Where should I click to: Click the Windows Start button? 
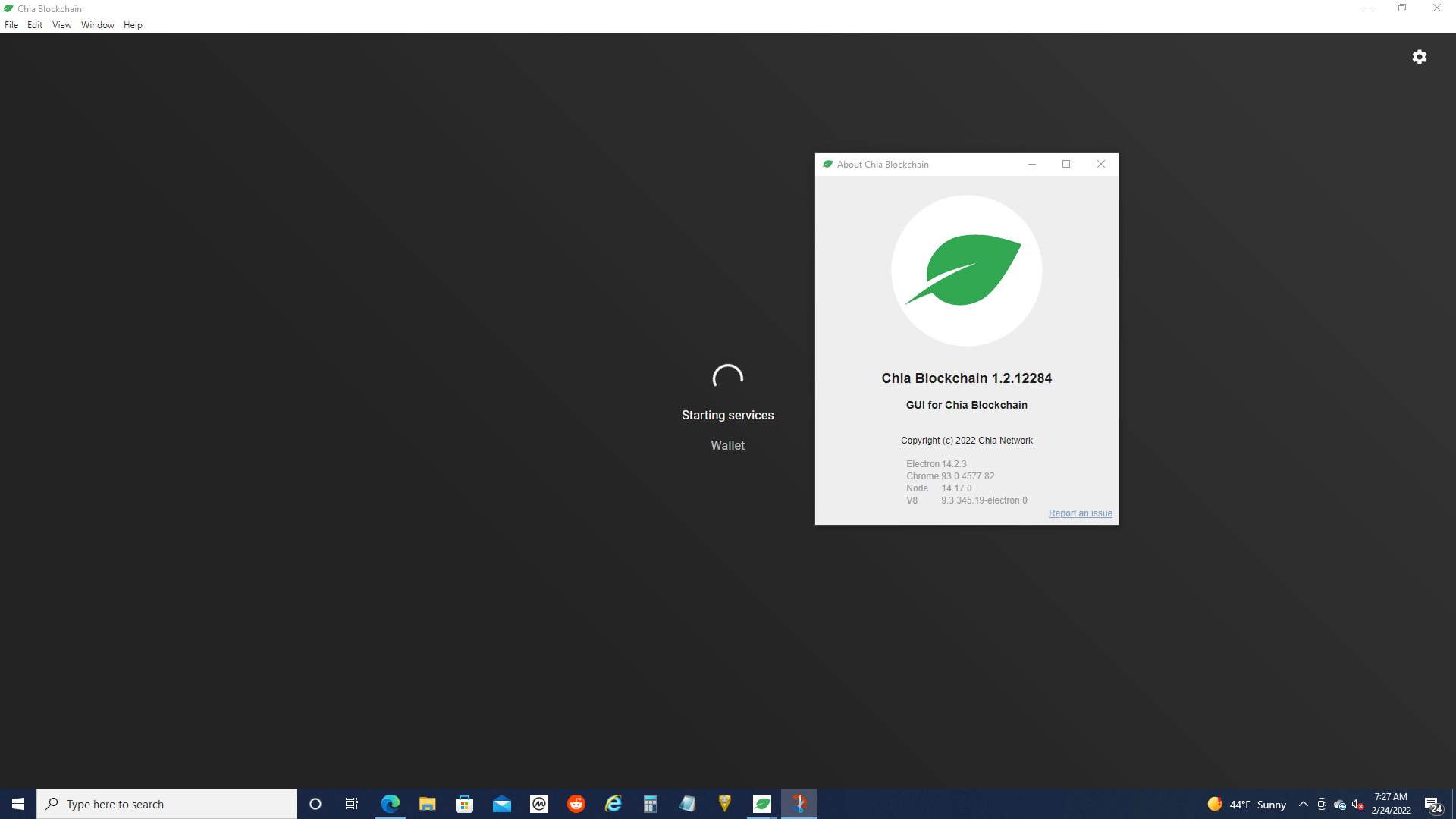tap(18, 804)
